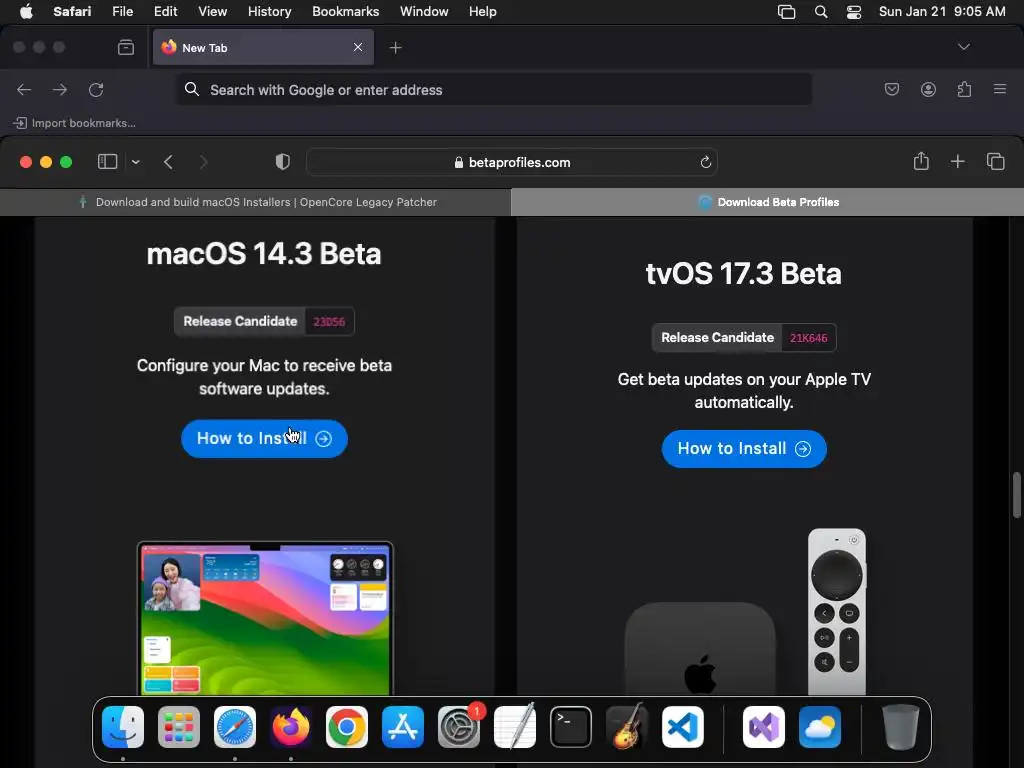Go back in Safari window
The width and height of the screenshot is (1024, 768).
(168, 162)
